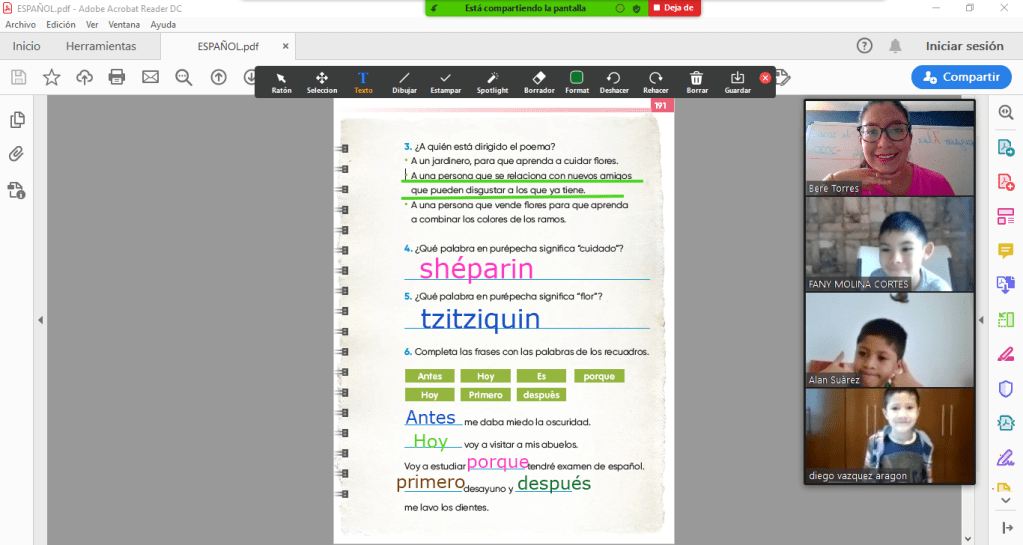The height and width of the screenshot is (545, 1023).
Task: Undo annotation with Deshacer
Action: (614, 81)
